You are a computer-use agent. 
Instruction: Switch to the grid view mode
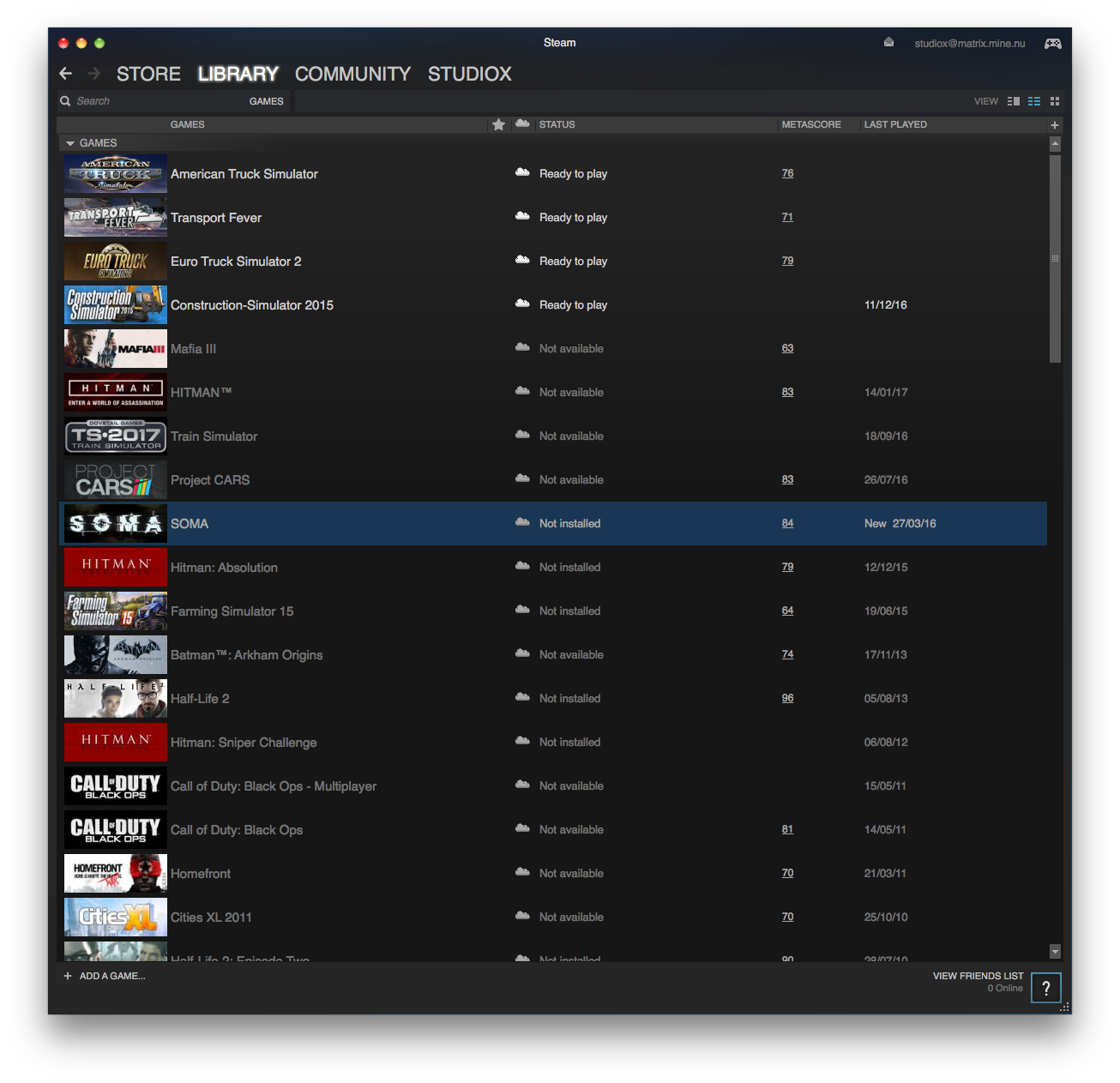(x=1055, y=101)
